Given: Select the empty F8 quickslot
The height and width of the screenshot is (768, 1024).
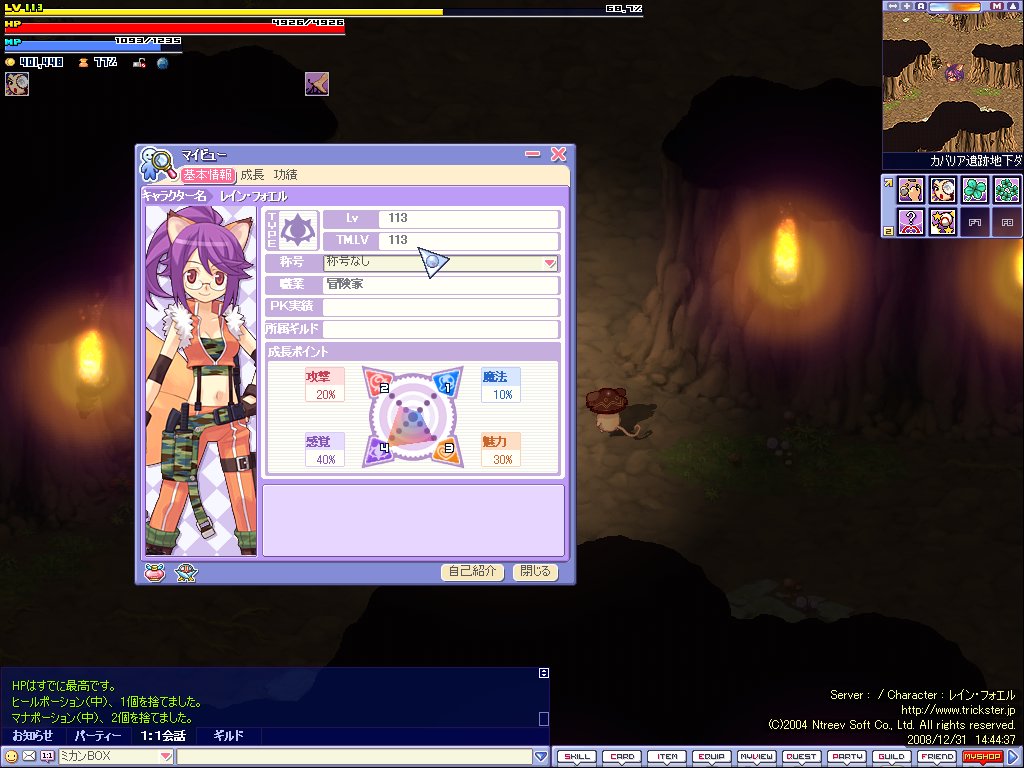Looking at the screenshot, I should coord(1006,222).
